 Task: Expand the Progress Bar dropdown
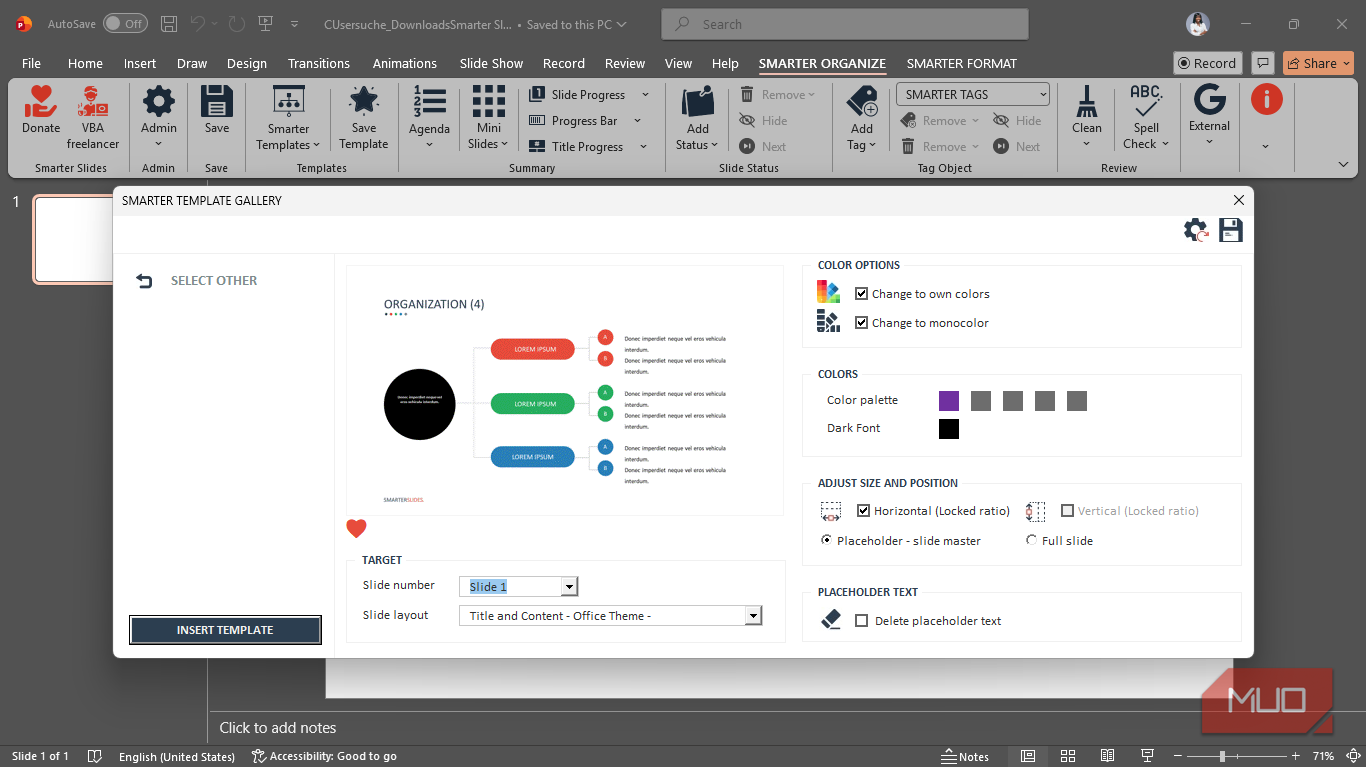click(637, 121)
